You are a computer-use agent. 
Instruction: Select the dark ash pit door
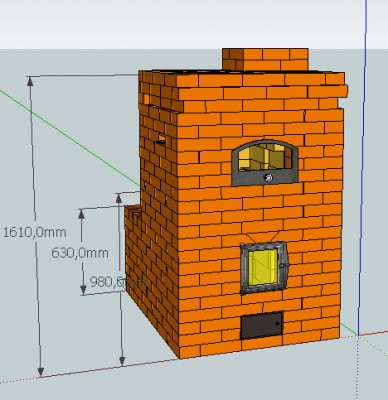pyautogui.click(x=262, y=325)
